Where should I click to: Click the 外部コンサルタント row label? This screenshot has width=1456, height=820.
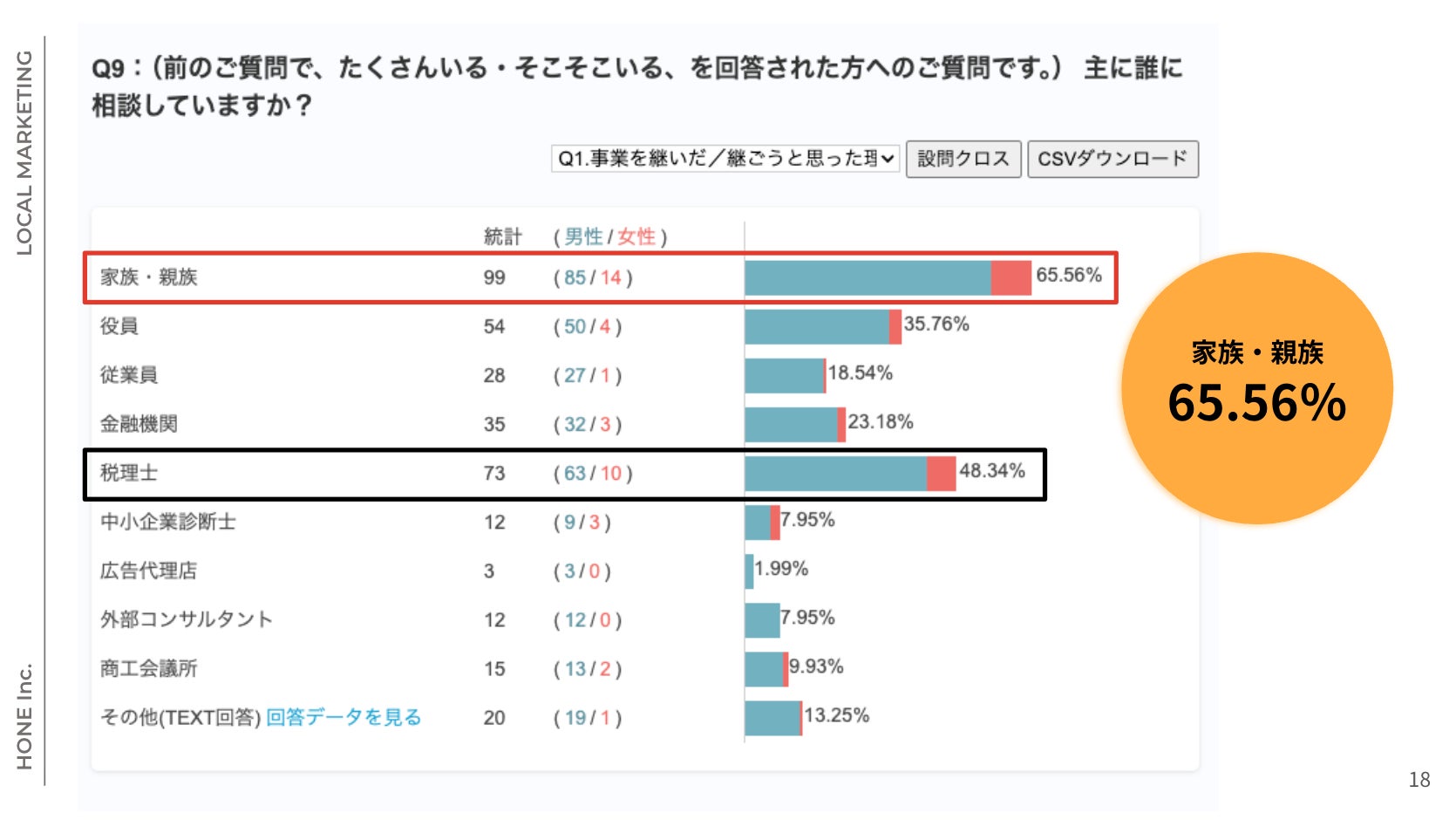187,619
